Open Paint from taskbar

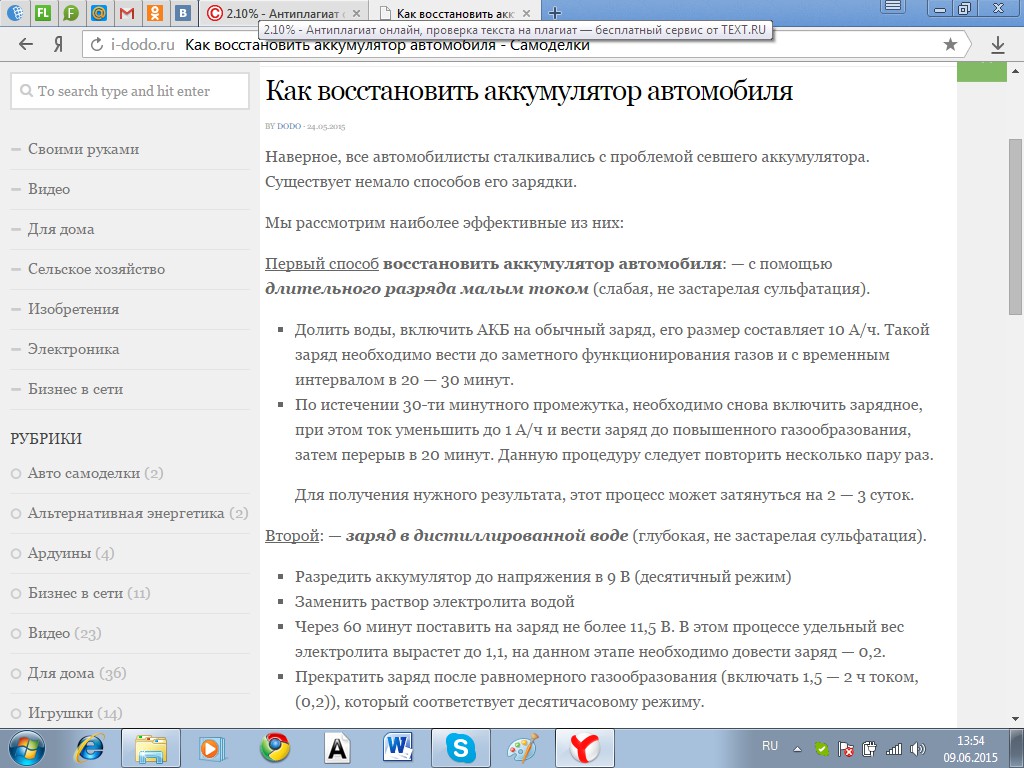[522, 748]
